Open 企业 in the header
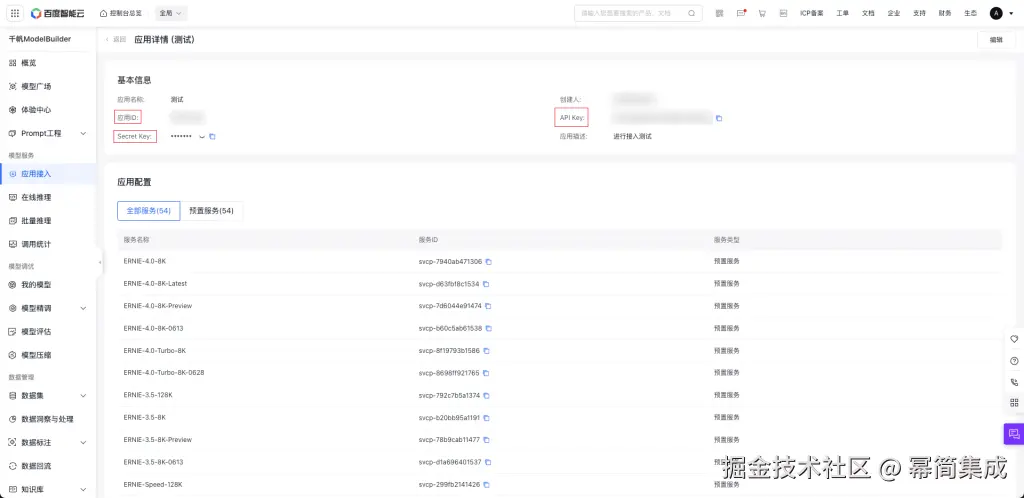Viewport: 1024px width, 498px height. point(893,13)
